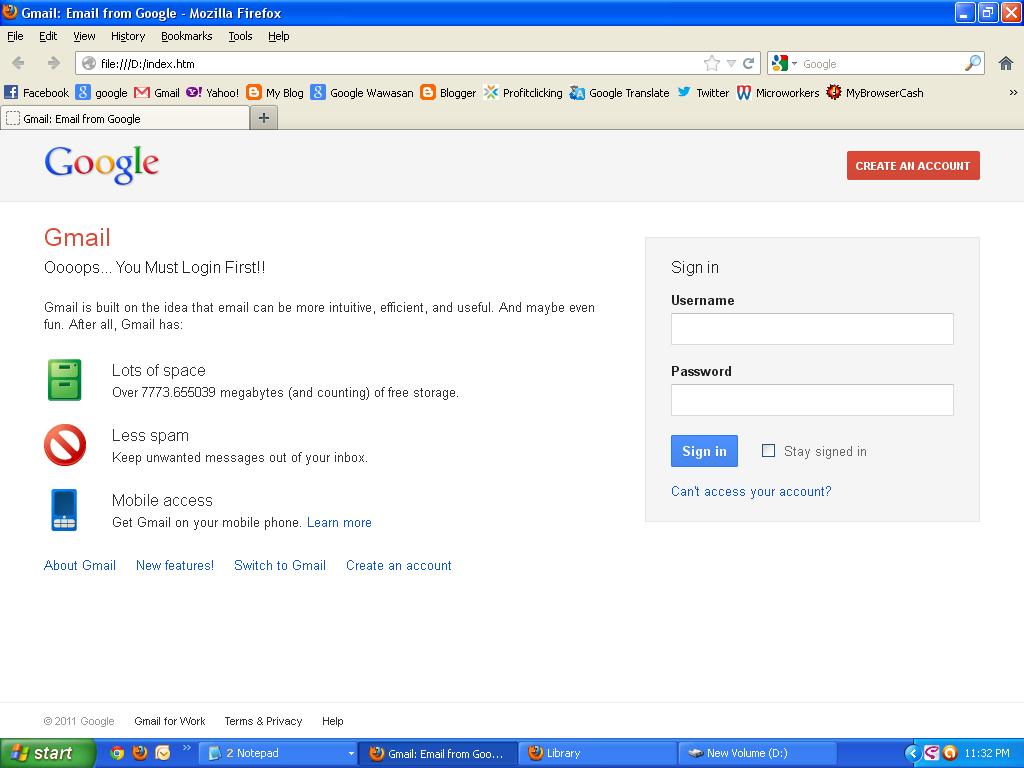The image size is (1024, 768).
Task: Open the History menu
Action: (x=128, y=36)
